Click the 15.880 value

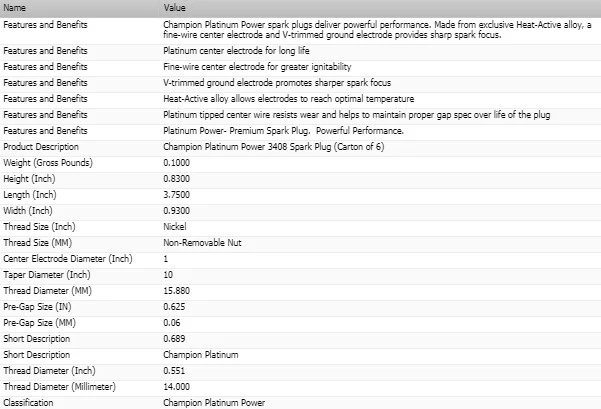point(176,291)
